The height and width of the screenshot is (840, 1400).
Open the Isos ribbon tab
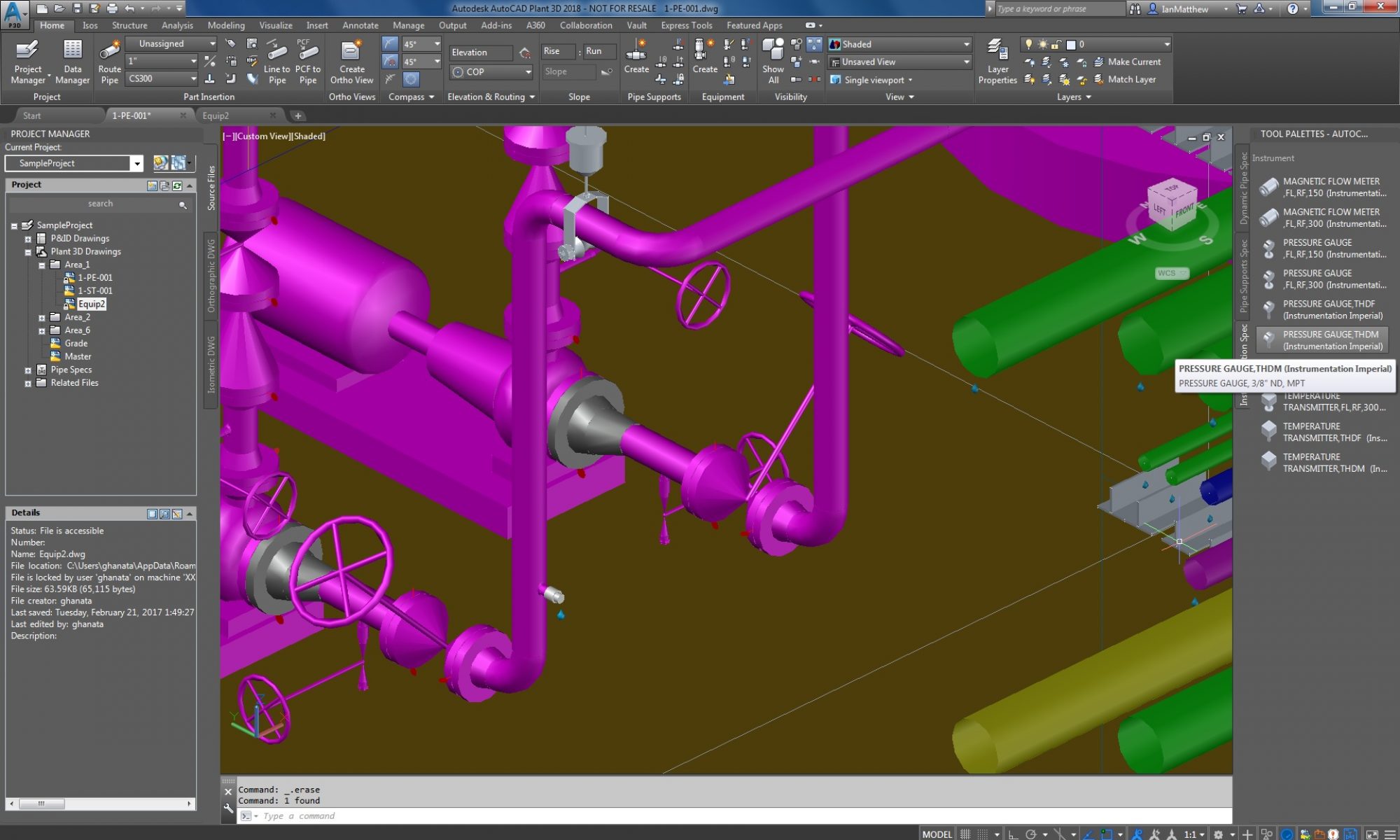(90, 25)
